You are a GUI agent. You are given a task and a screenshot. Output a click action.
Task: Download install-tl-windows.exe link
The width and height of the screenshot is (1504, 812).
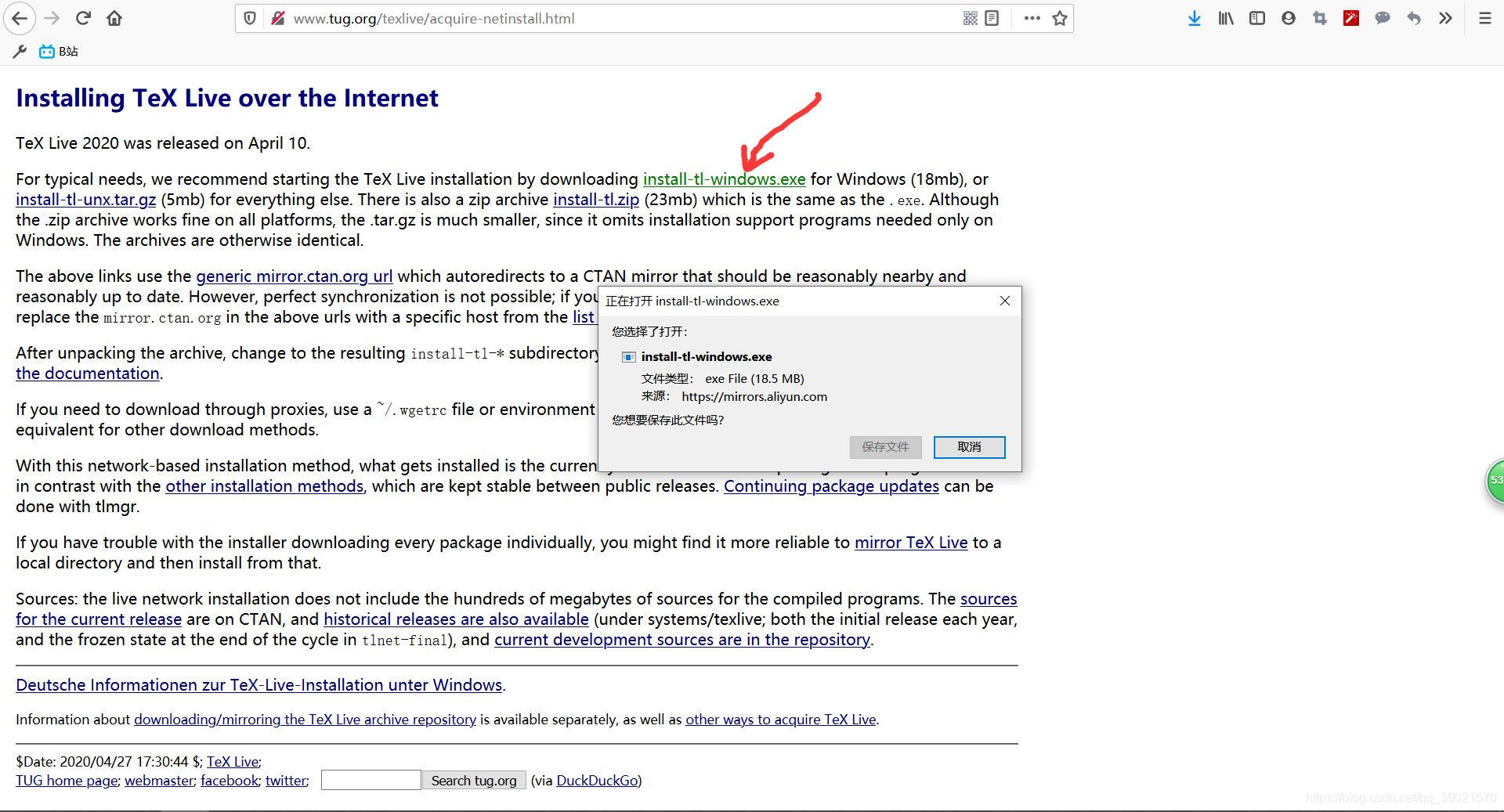(724, 179)
